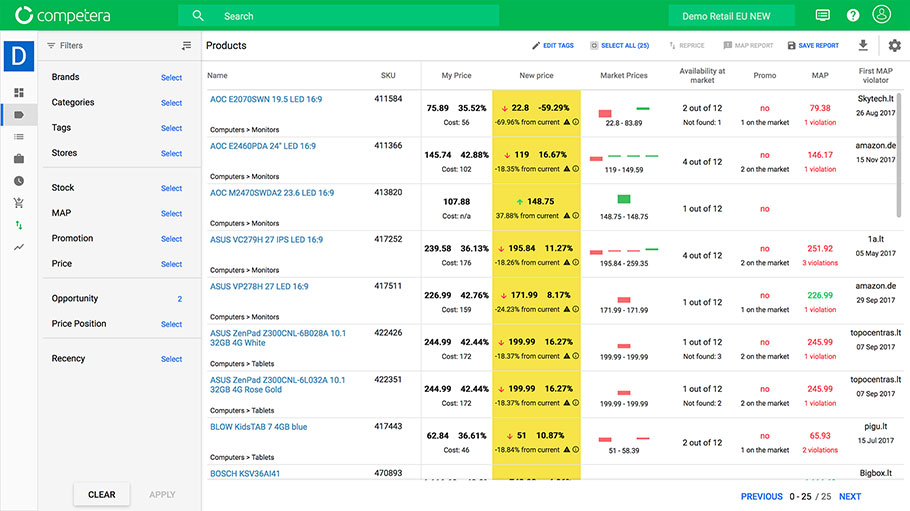Open the repricing arrows sidebar icon
Screen dimensions: 910x511
[19, 225]
